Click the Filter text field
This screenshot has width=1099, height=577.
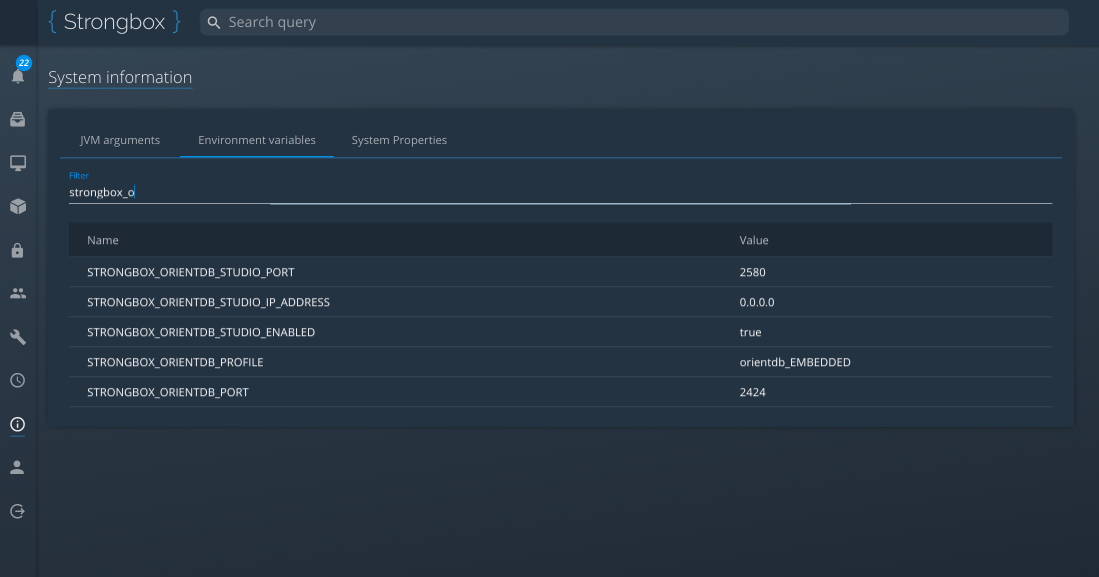pos(560,192)
